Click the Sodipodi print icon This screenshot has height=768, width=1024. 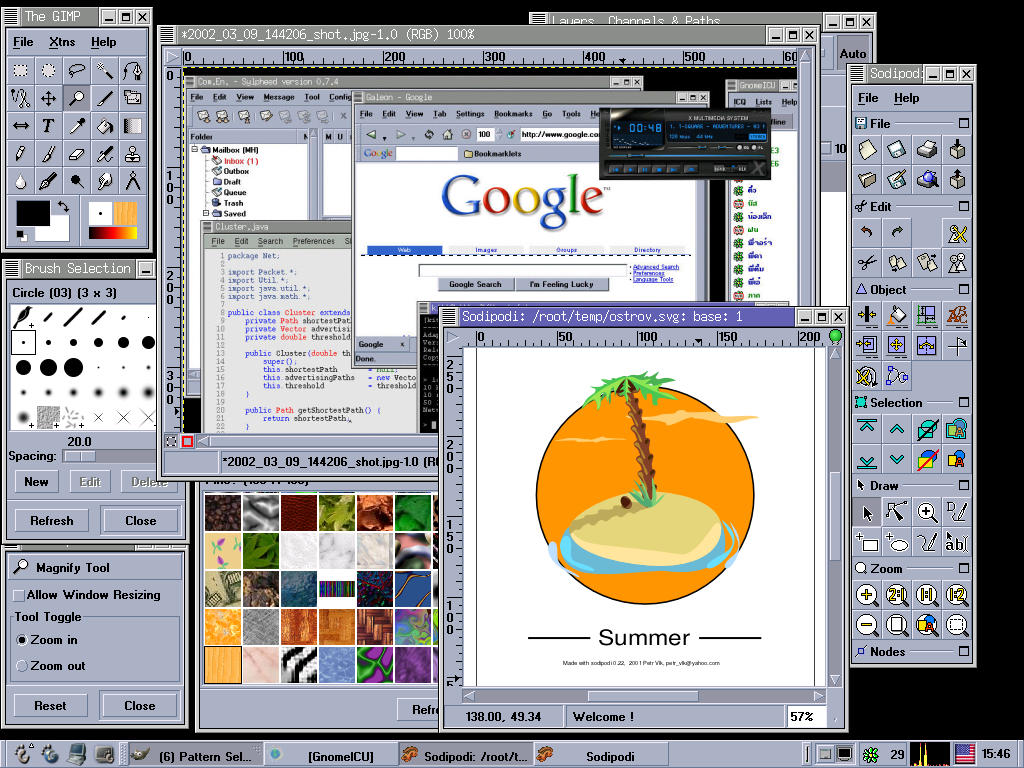coord(927,150)
